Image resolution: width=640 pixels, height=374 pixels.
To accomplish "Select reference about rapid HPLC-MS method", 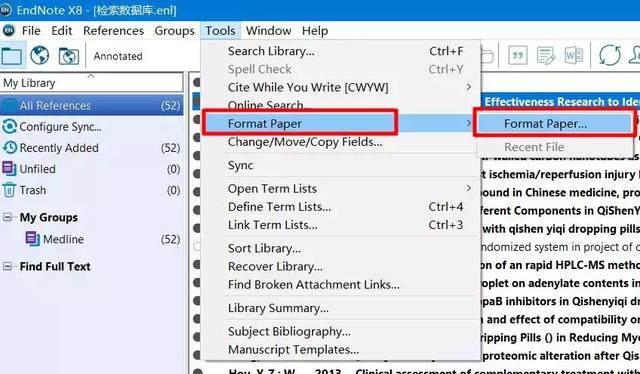I will 560,265.
